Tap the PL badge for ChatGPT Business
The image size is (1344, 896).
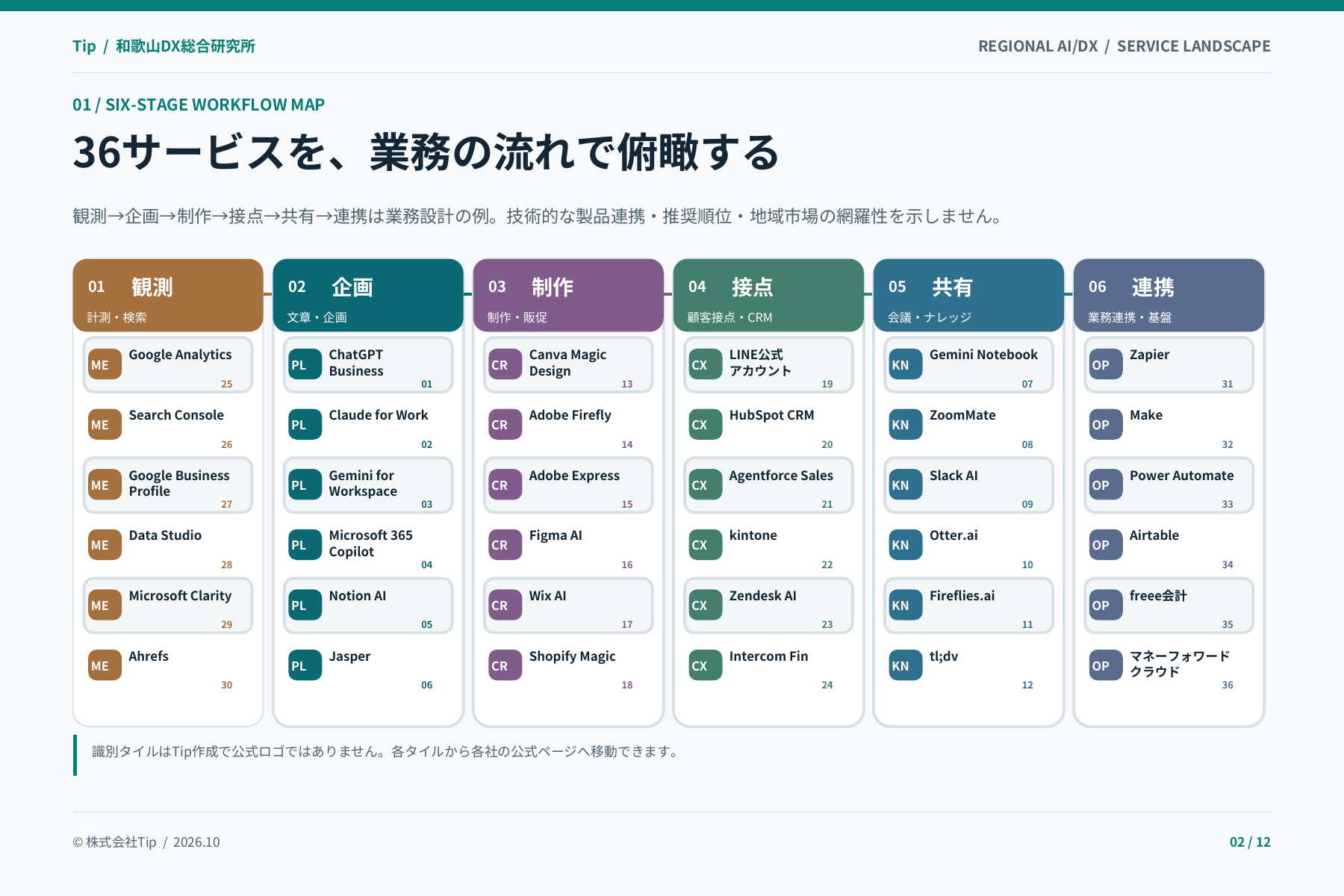click(305, 364)
